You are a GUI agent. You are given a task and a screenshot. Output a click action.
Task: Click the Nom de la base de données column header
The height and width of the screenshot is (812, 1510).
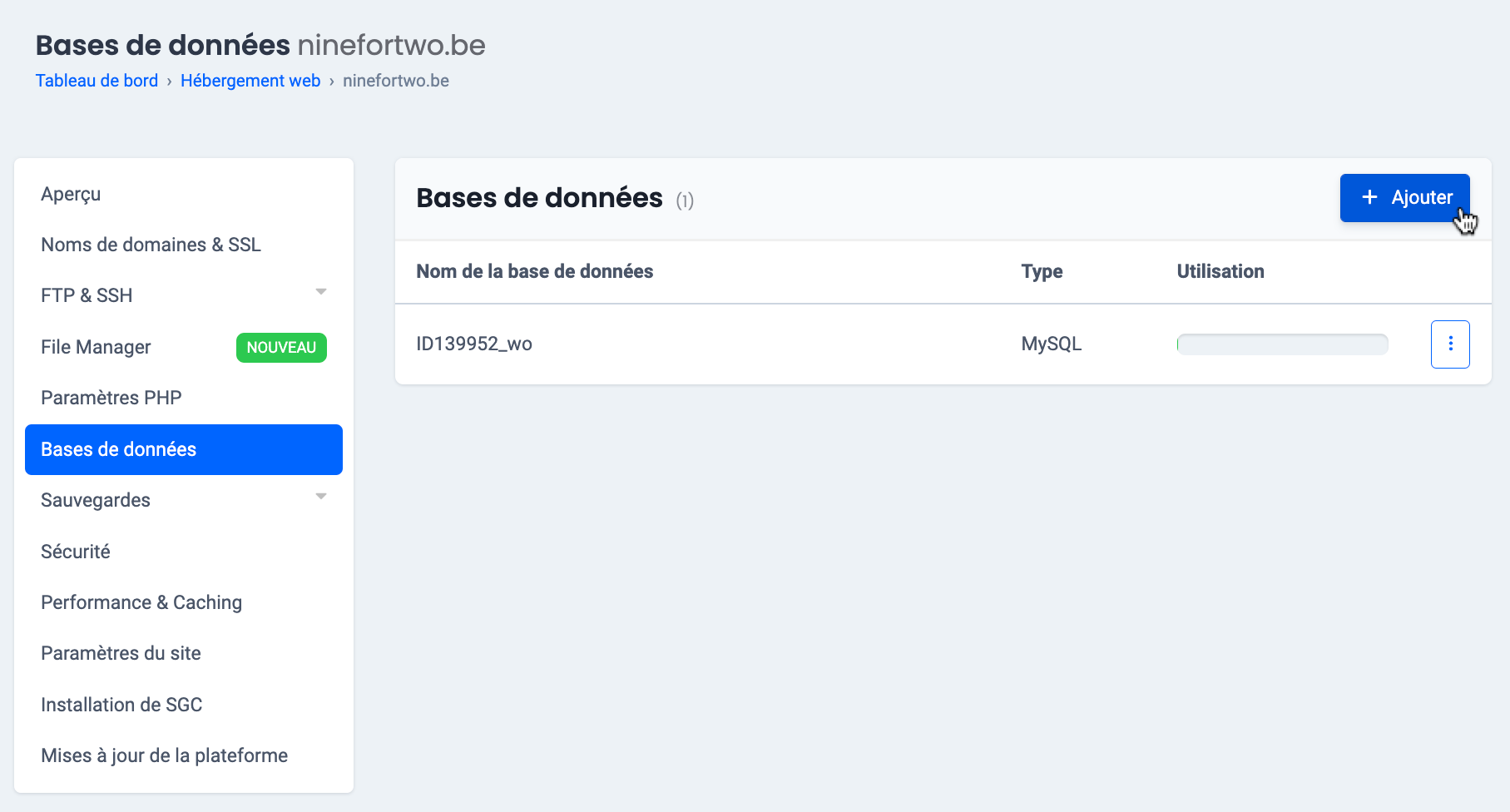tap(534, 271)
